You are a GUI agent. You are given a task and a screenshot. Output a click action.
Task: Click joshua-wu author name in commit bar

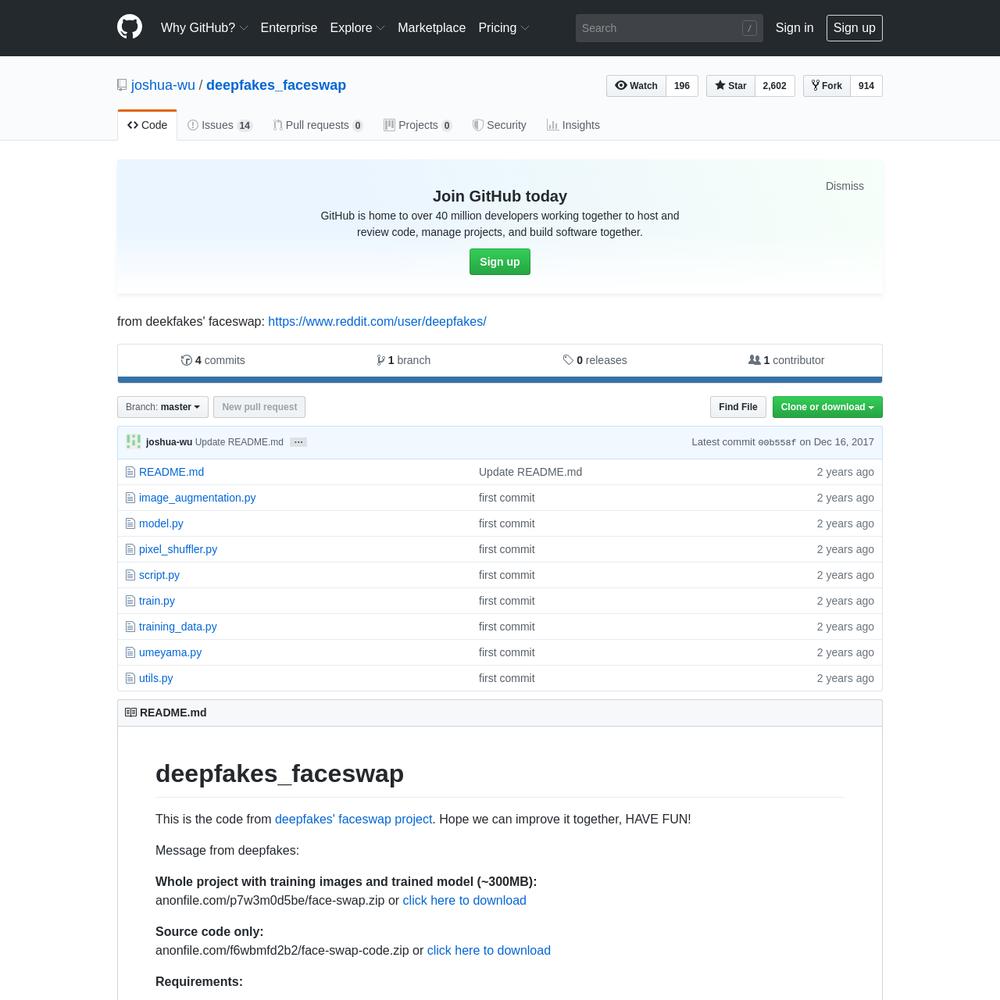click(x=169, y=442)
